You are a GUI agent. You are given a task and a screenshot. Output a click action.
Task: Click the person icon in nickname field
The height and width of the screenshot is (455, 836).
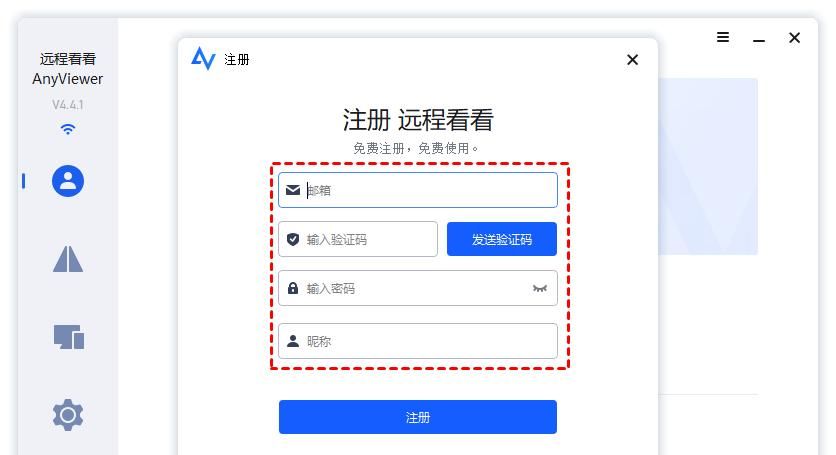[293, 341]
